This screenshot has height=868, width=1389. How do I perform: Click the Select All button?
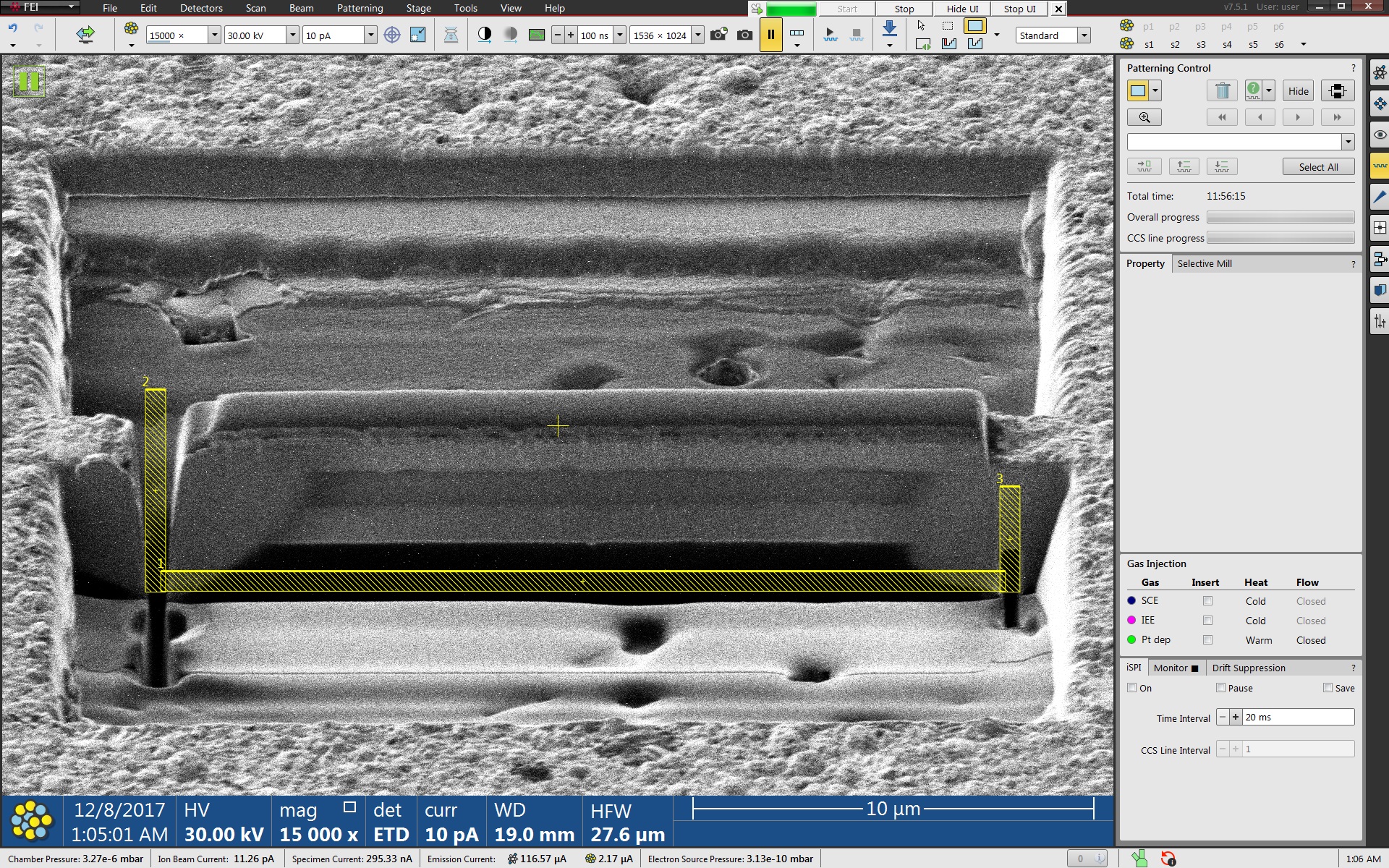click(1318, 167)
